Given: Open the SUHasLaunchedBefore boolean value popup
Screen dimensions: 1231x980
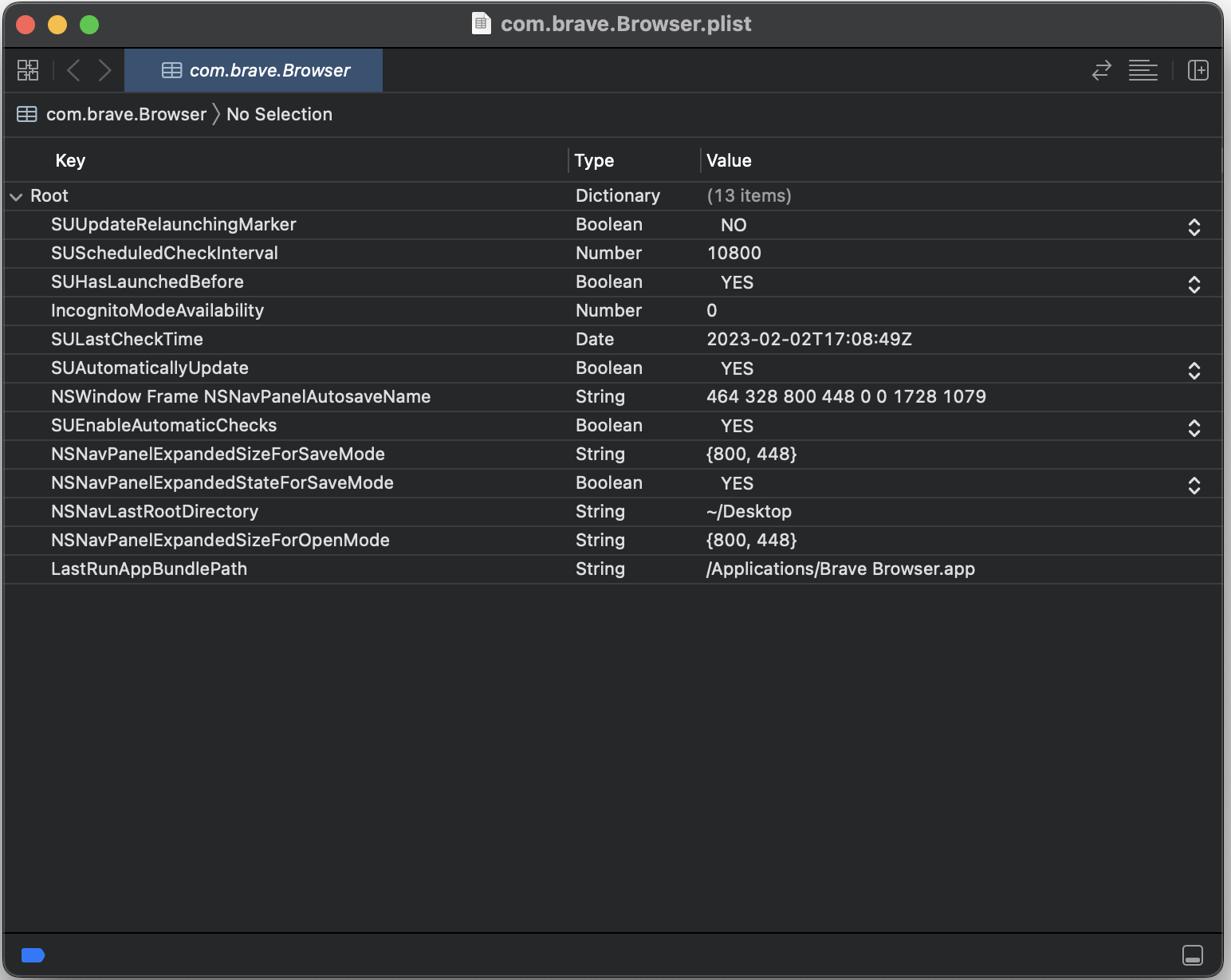Looking at the screenshot, I should click(1194, 284).
